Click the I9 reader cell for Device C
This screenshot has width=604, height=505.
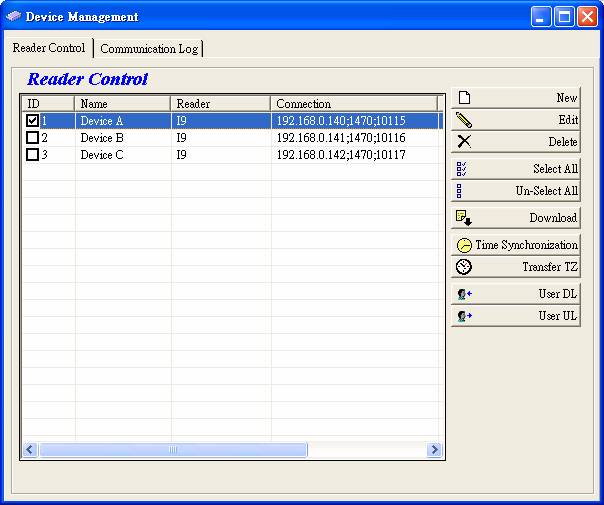point(181,155)
